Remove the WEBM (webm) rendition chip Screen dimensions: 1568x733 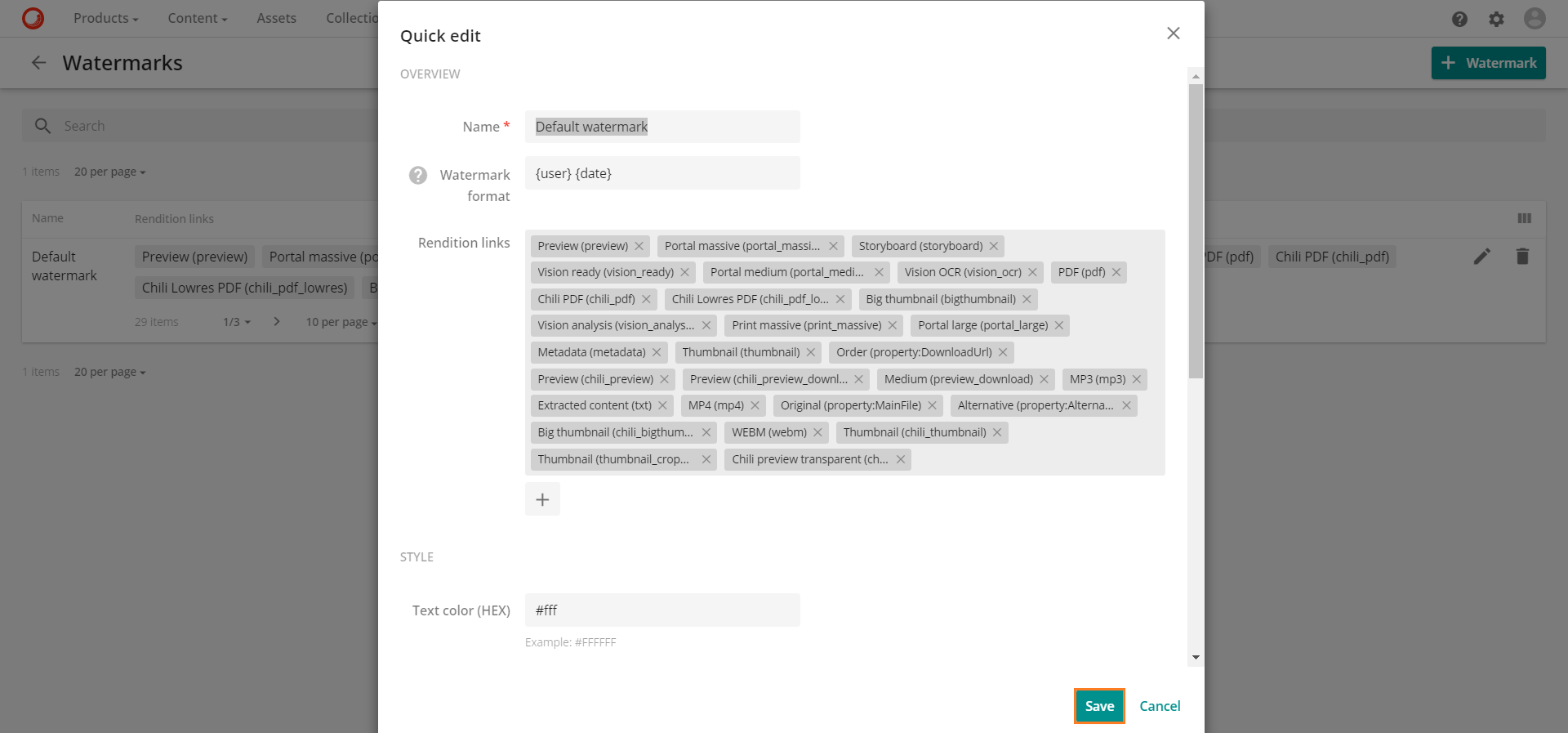point(817,432)
